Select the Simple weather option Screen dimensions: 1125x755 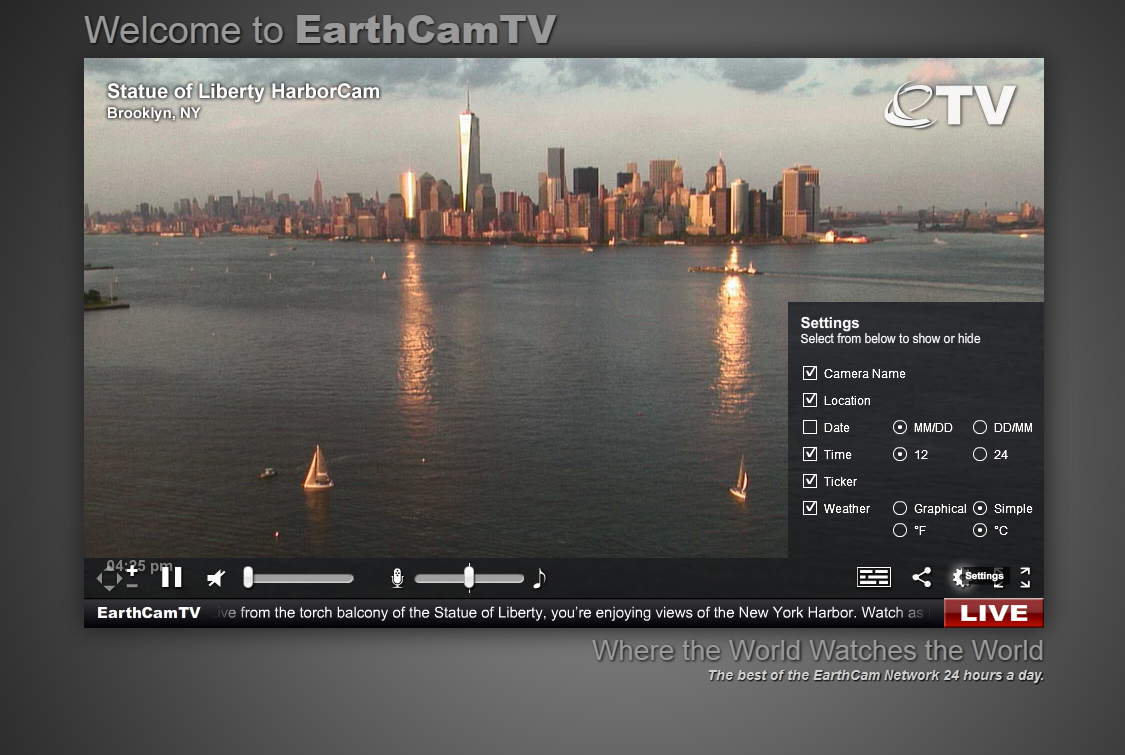[980, 508]
